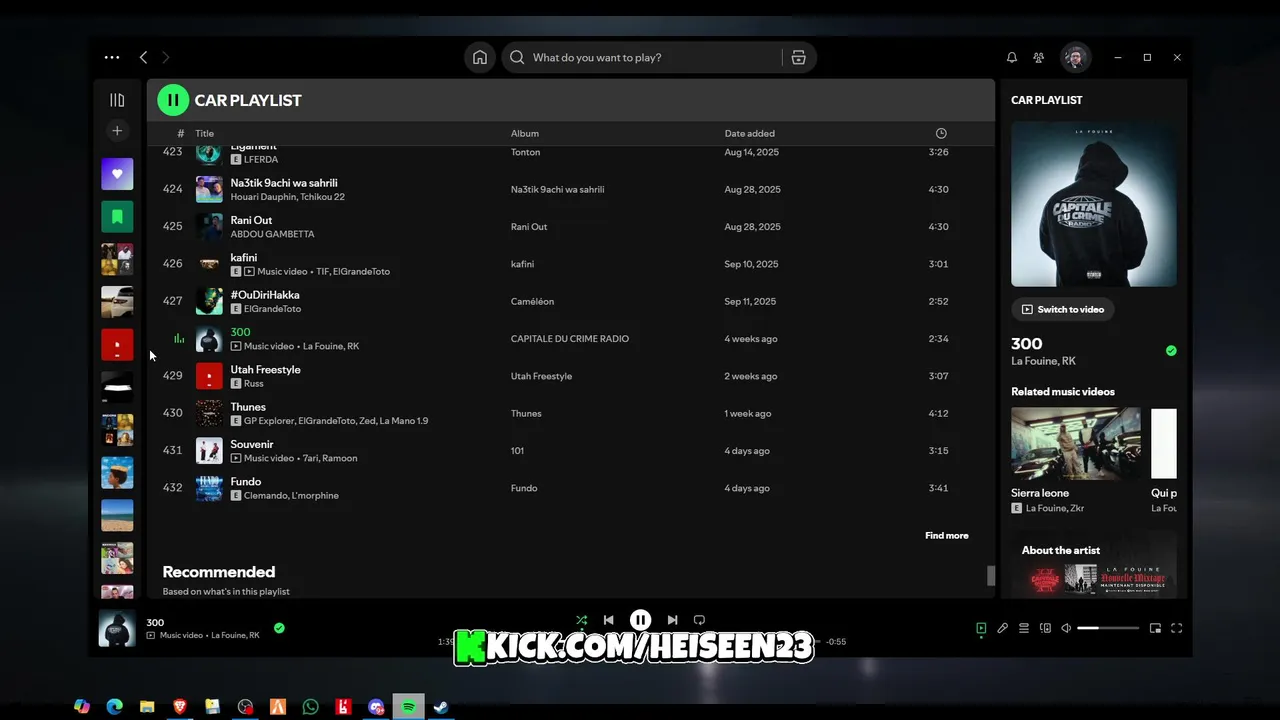Viewport: 1280px width, 720px height.
Task: Toggle Now Playing view icon
Action: [981, 628]
